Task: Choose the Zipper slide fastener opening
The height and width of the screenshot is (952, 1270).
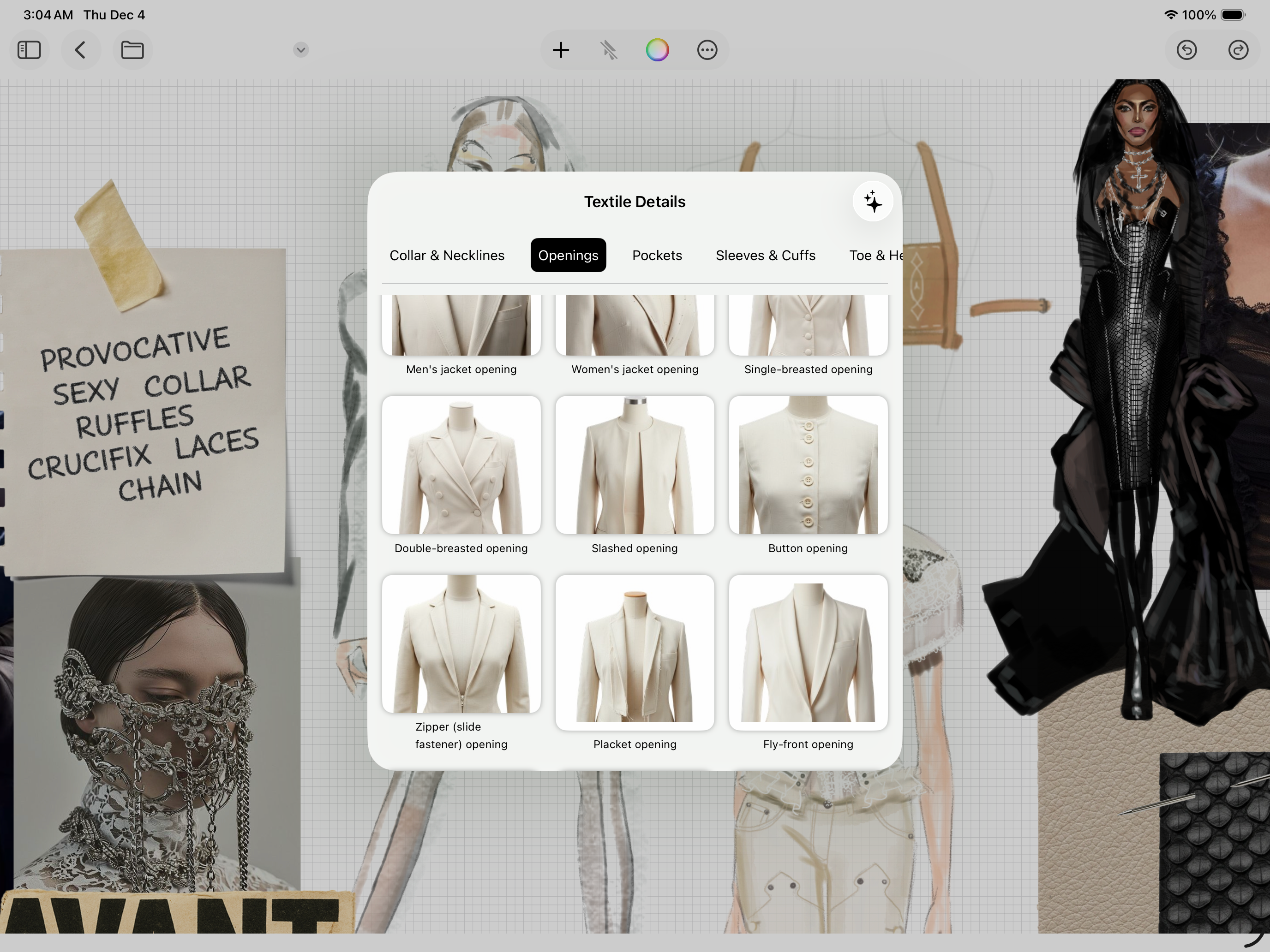Action: pyautogui.click(x=461, y=644)
